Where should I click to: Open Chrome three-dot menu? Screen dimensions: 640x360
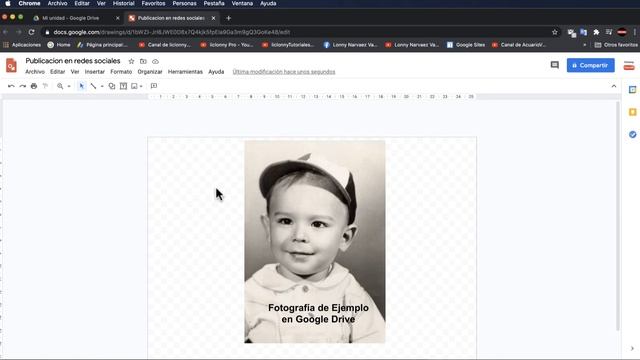[635, 32]
